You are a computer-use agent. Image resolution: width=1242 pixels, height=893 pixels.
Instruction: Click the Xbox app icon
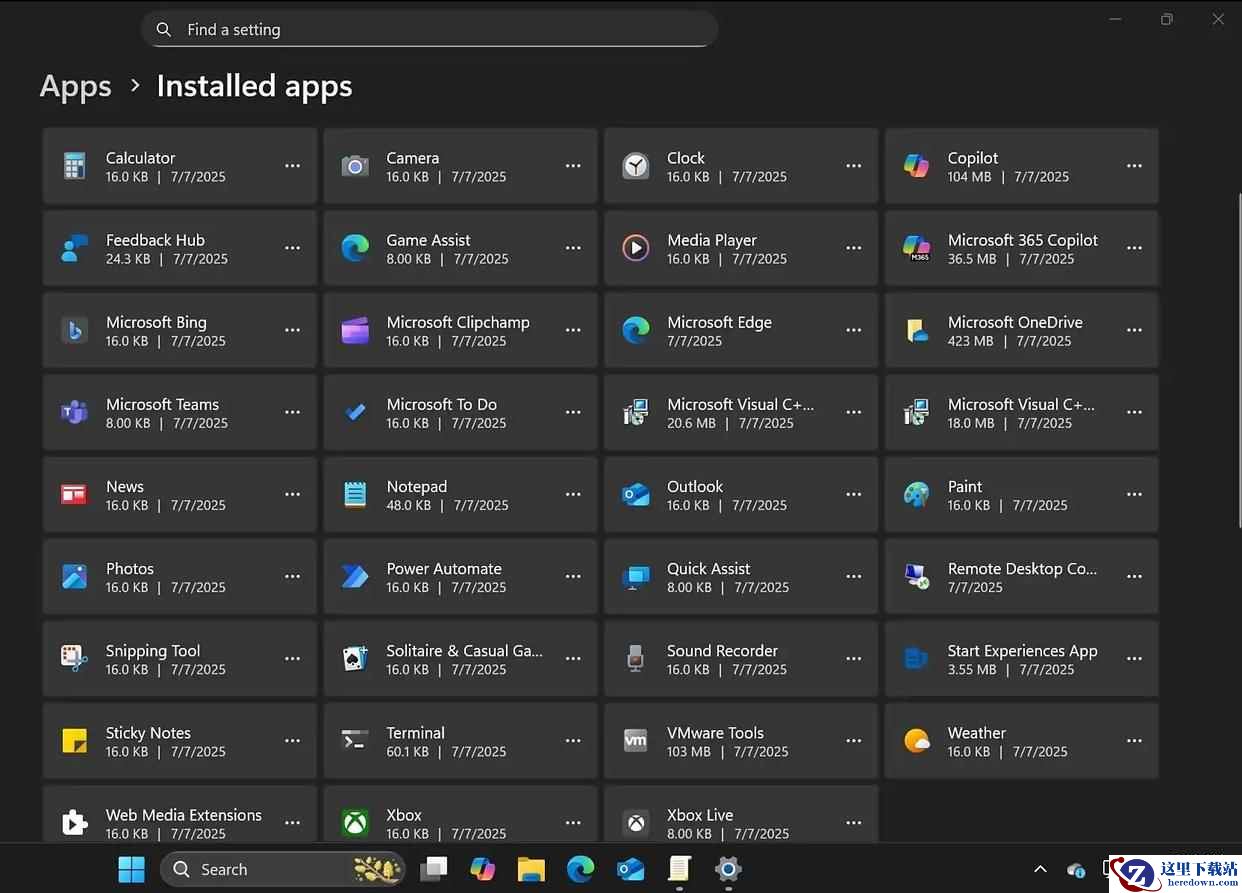point(355,822)
